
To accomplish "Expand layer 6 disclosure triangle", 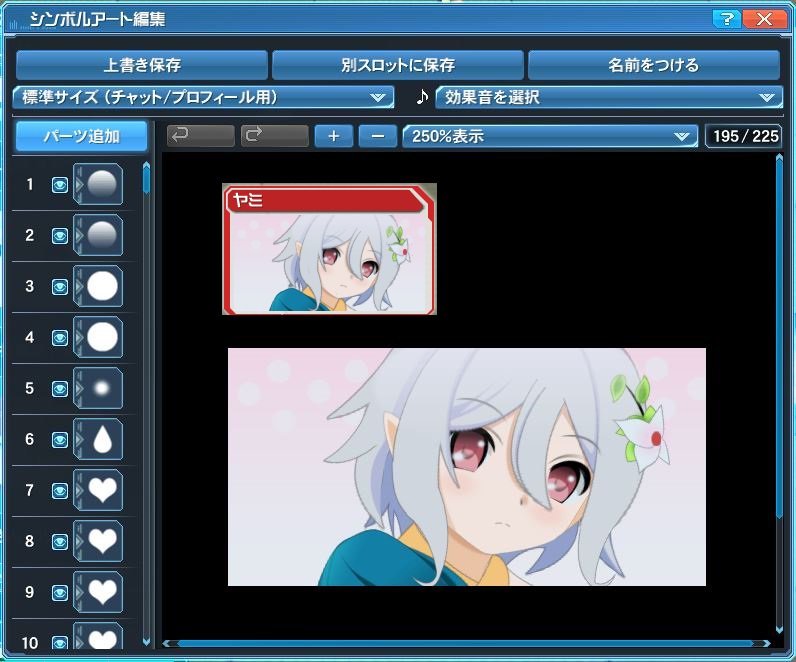I will point(79,439).
